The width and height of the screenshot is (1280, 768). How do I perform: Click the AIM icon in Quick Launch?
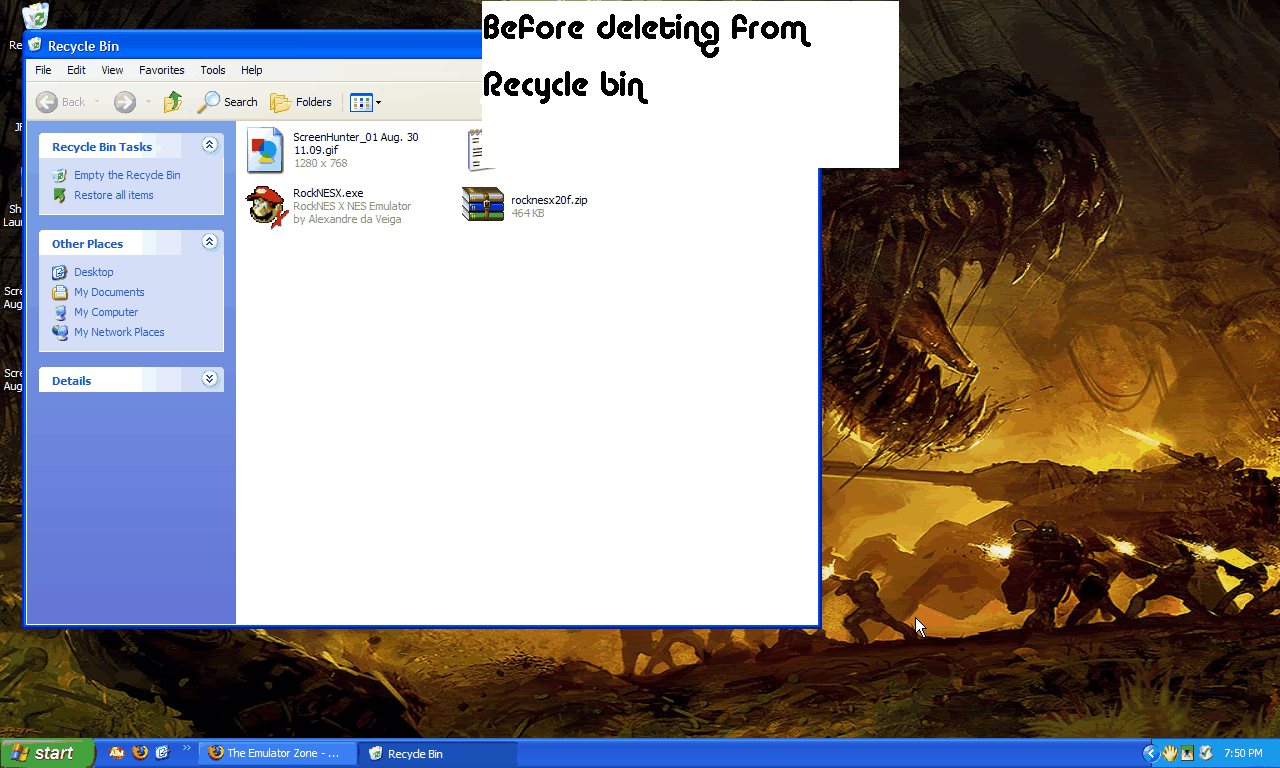pos(117,753)
